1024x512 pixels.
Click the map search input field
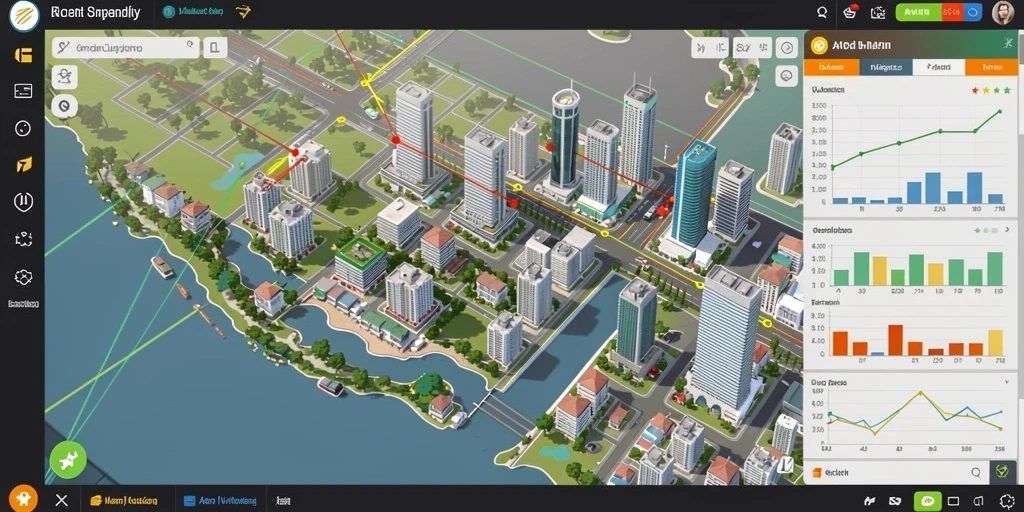point(126,48)
